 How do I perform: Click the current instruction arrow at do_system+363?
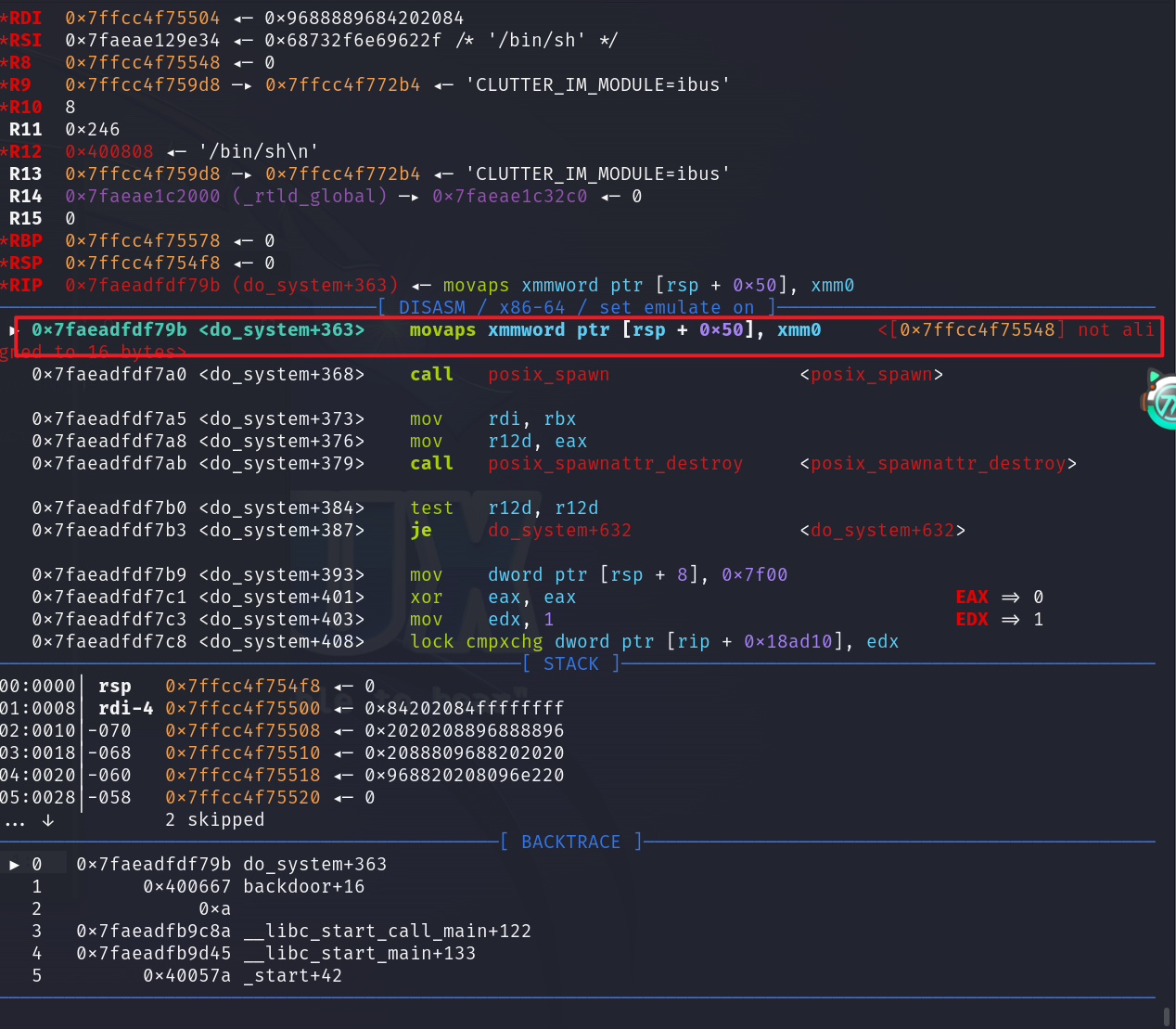coord(14,329)
